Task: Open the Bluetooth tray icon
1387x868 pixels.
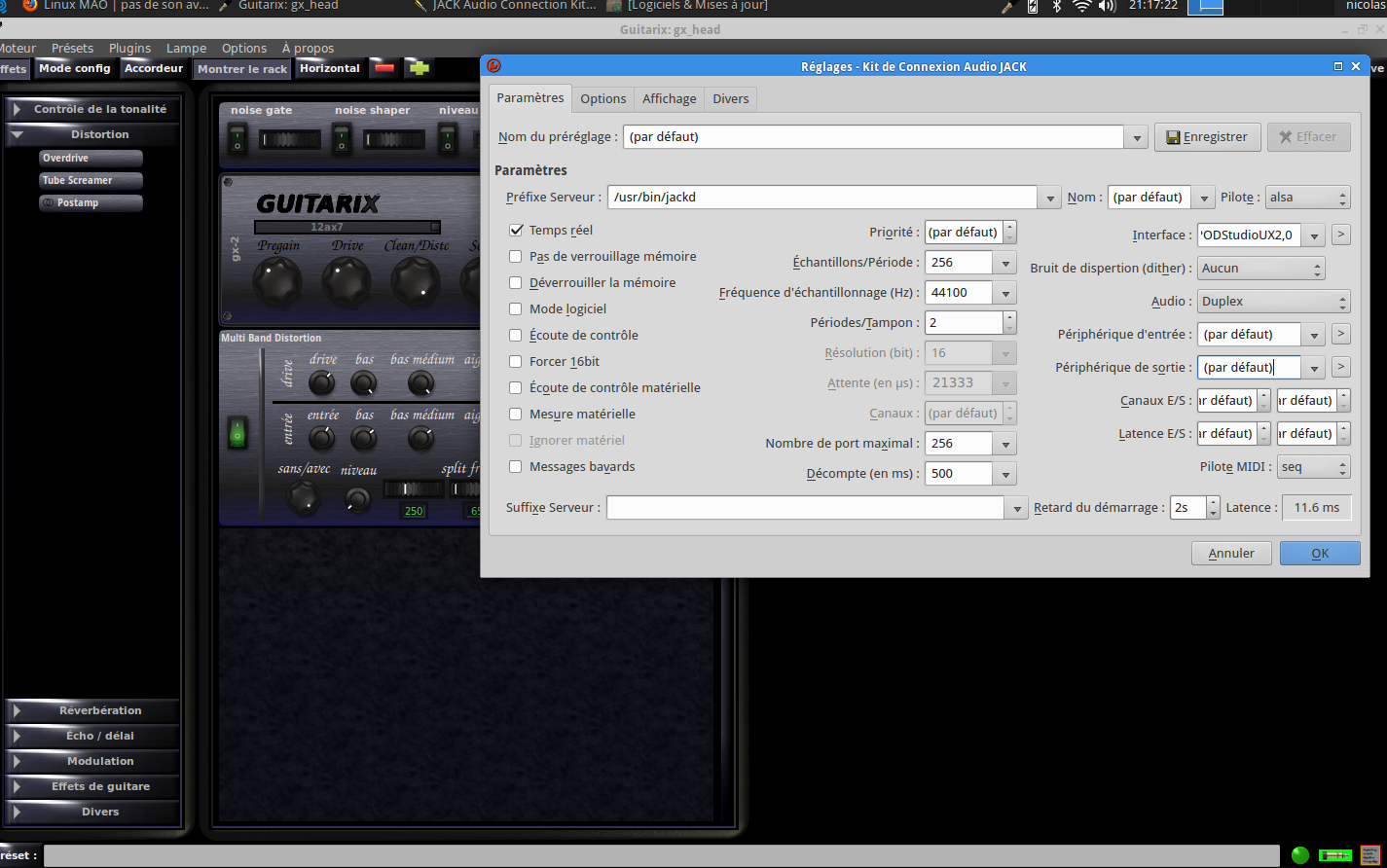Action: tap(1057, 7)
